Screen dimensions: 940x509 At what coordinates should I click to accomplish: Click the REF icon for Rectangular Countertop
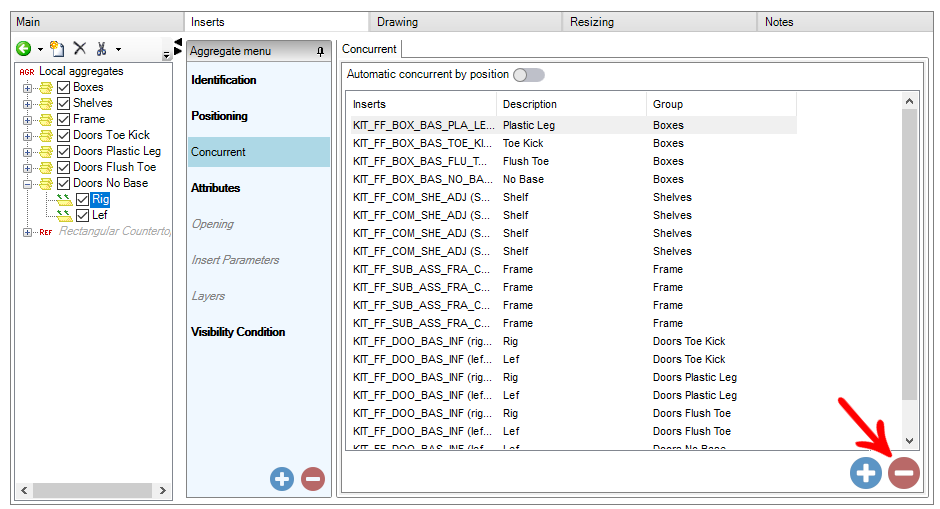click(x=46, y=232)
